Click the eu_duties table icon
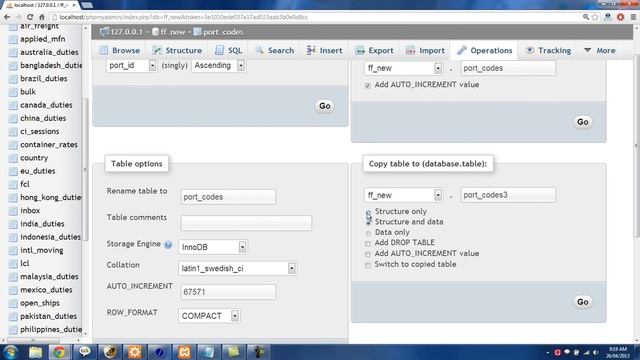 13,171
